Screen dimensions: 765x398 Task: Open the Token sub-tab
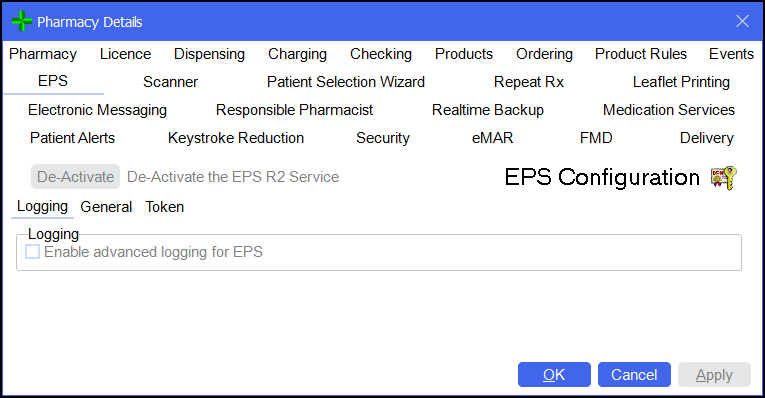(x=164, y=207)
